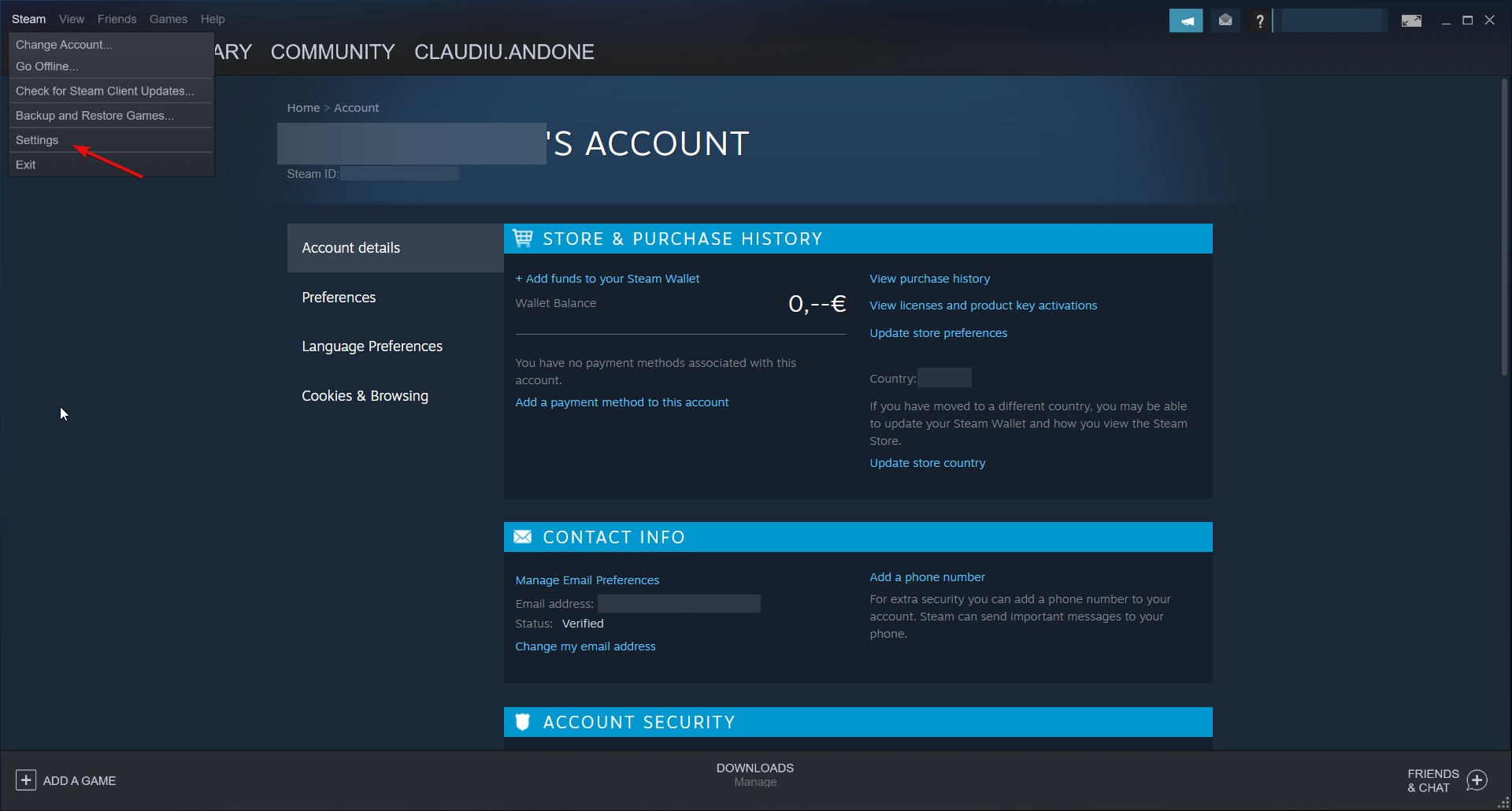Open the account name dropdown in title bar

[1332, 20]
